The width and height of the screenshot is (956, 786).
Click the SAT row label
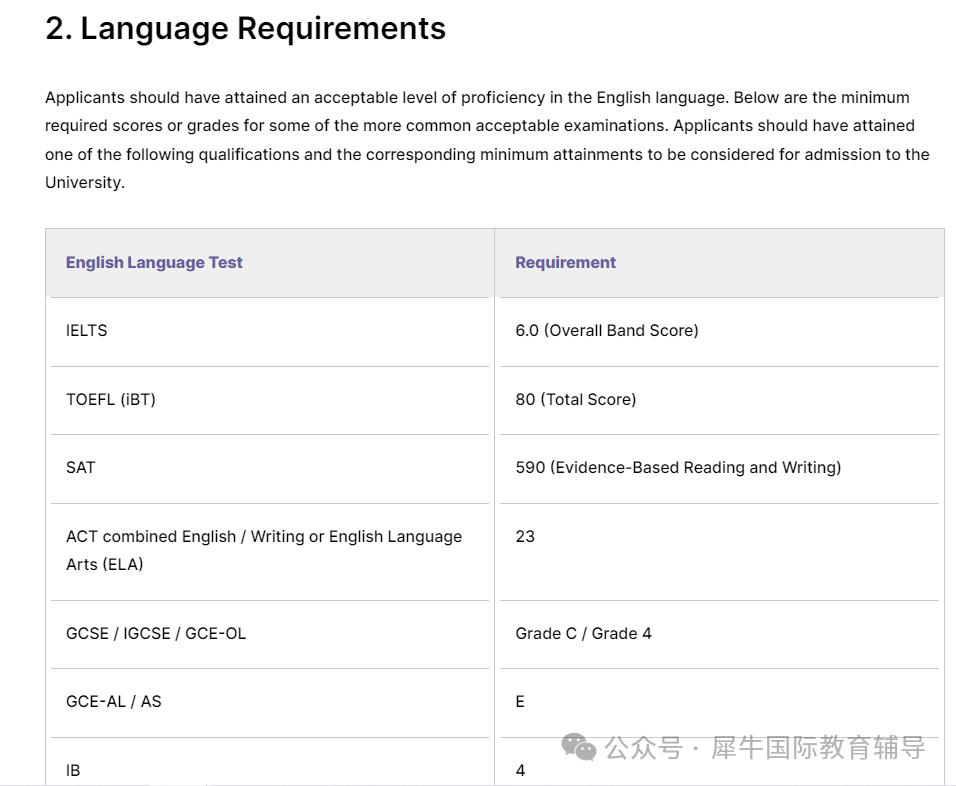click(x=80, y=467)
